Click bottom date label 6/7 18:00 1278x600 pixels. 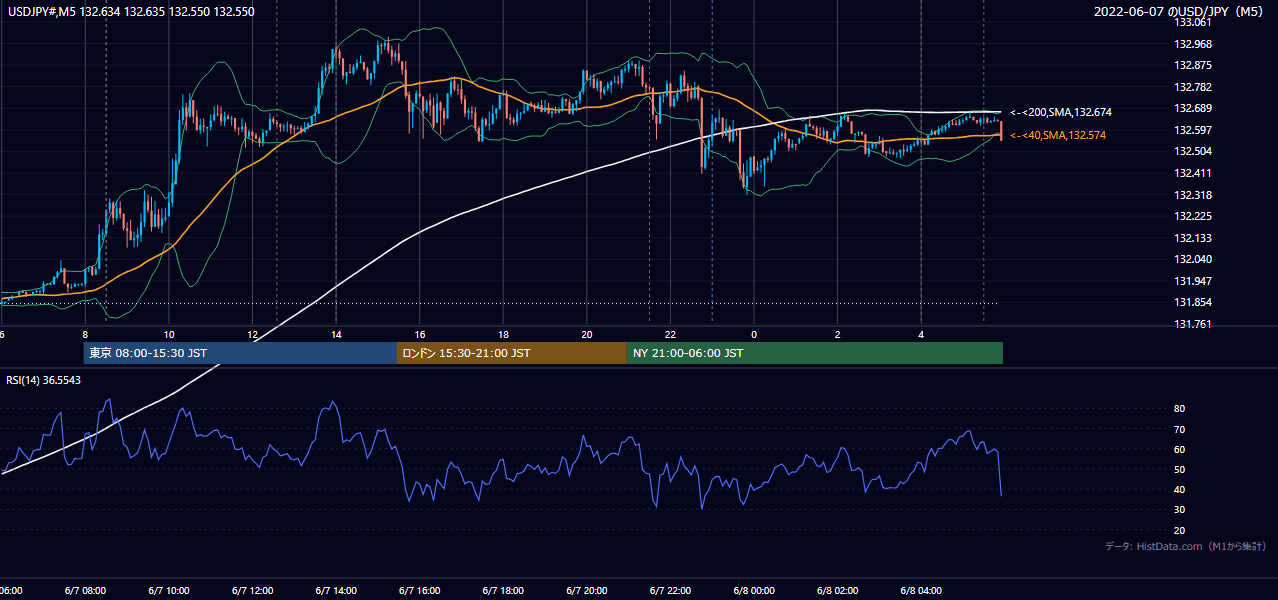(x=503, y=590)
